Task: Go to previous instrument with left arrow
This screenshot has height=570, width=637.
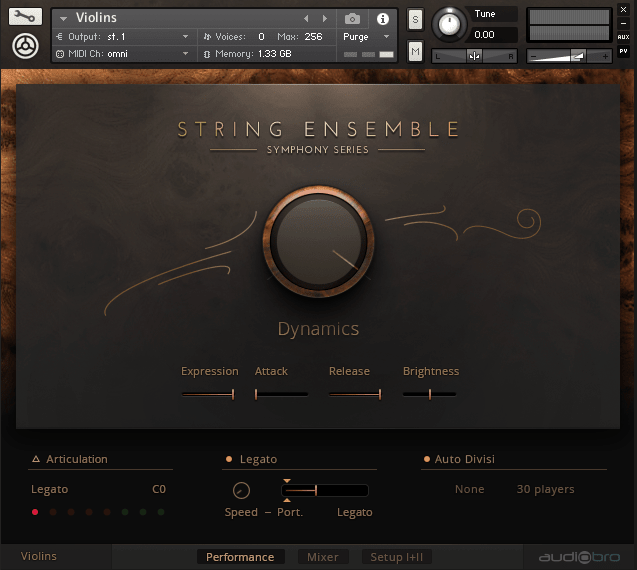Action: [306, 18]
